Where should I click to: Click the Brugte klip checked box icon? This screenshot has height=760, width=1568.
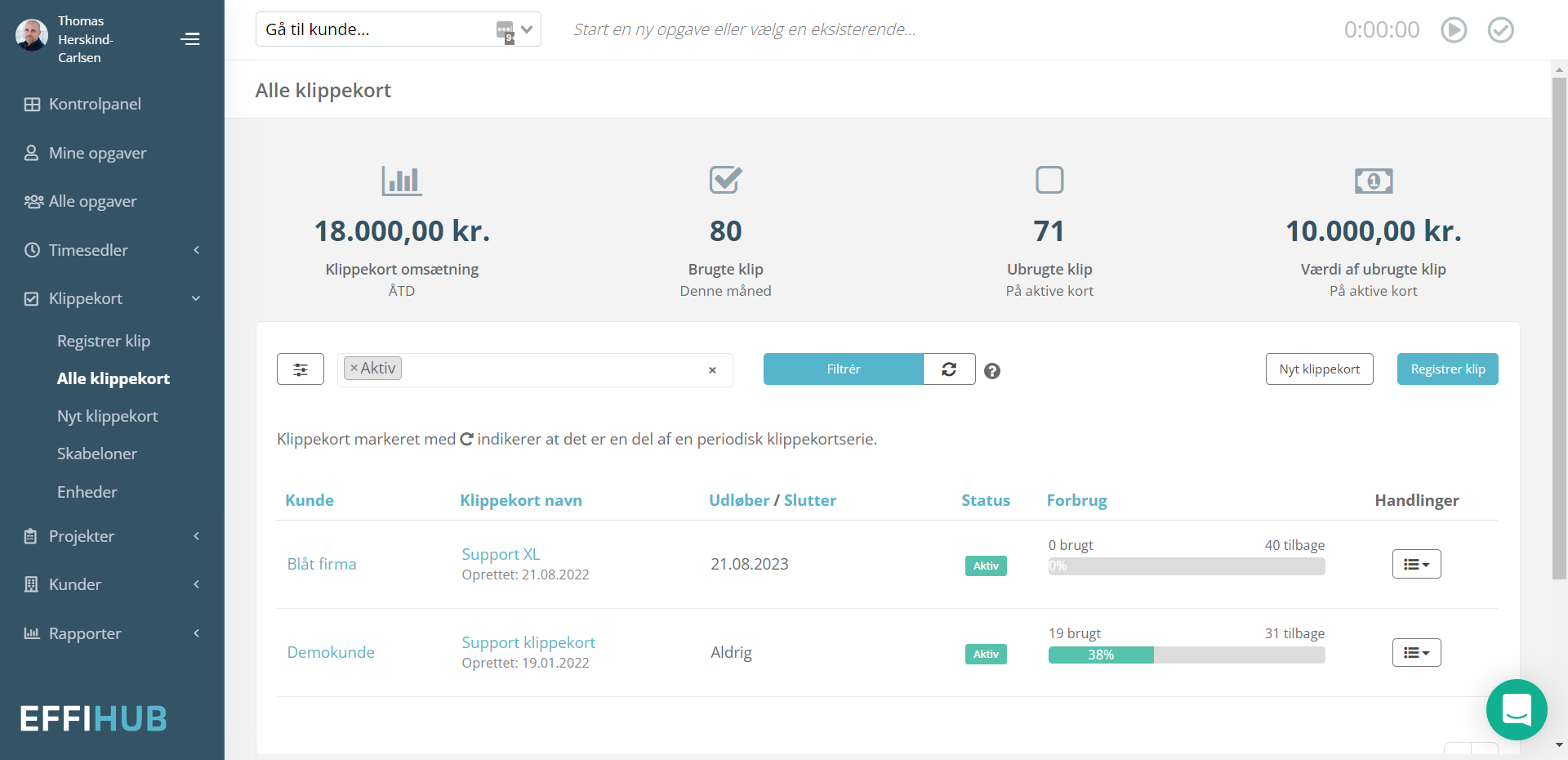point(725,180)
